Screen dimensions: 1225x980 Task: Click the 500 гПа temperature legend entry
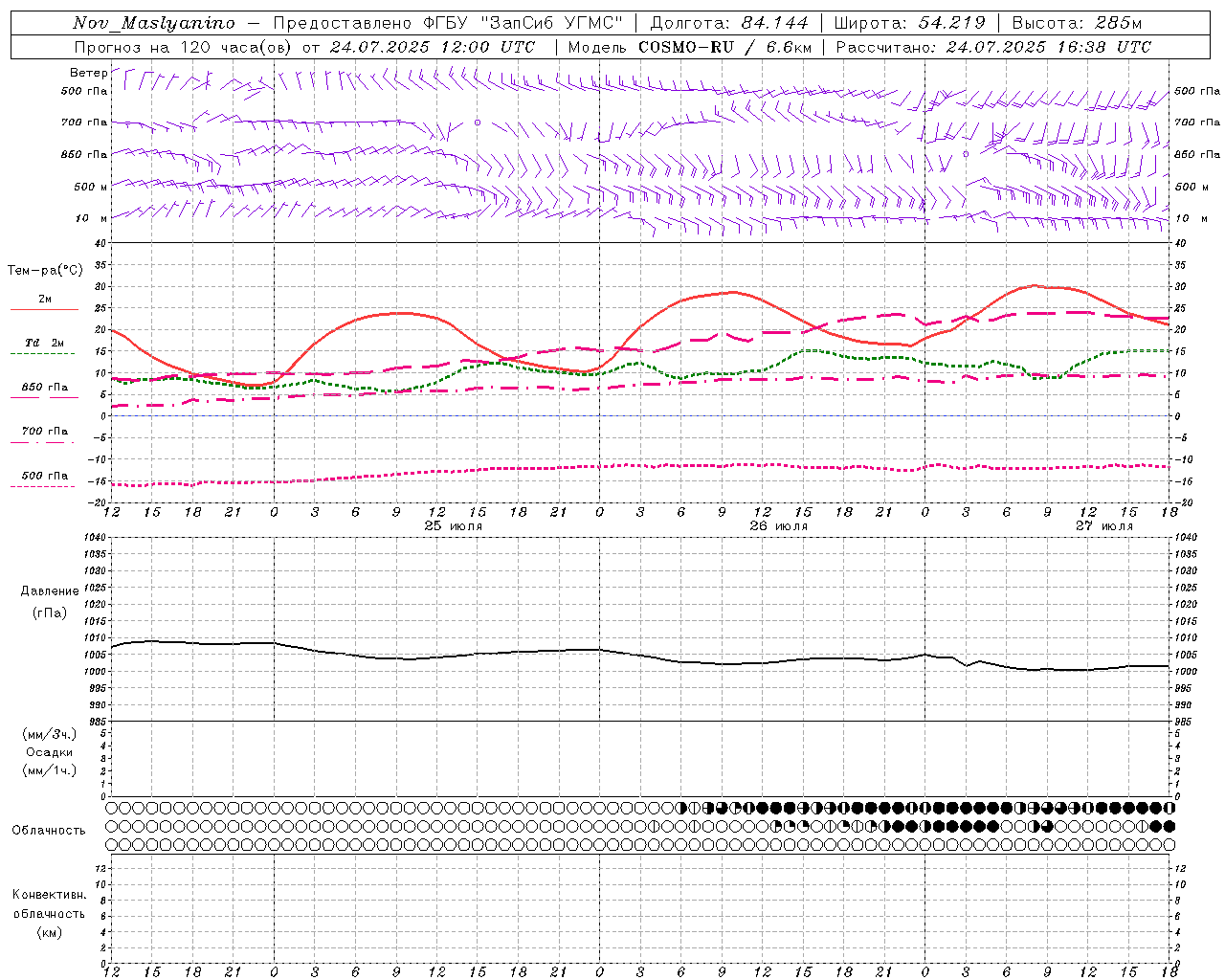pyautogui.click(x=45, y=475)
